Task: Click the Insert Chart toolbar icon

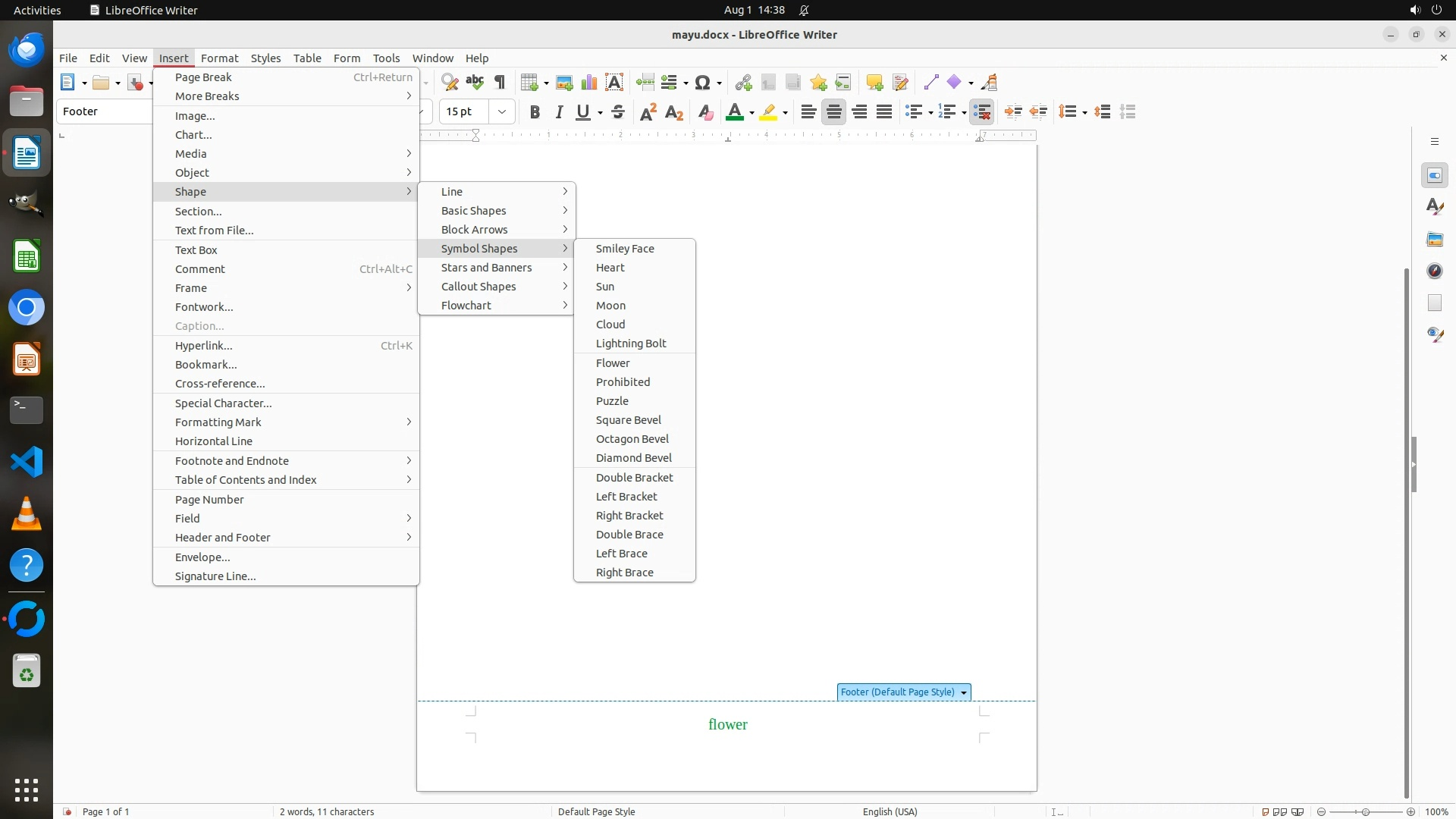Action: [x=589, y=83]
